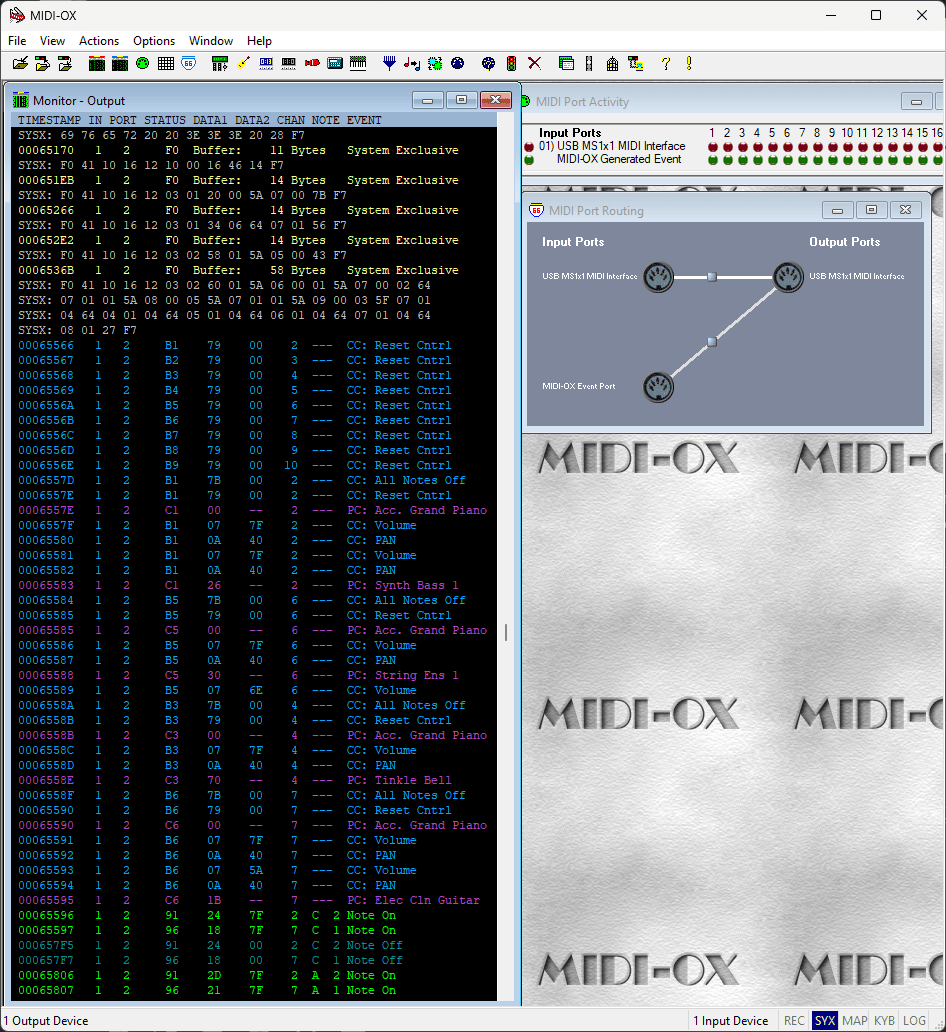Screen dimensions: 946x1032
Task: Click the blue funnel filter icon
Action: [390, 64]
